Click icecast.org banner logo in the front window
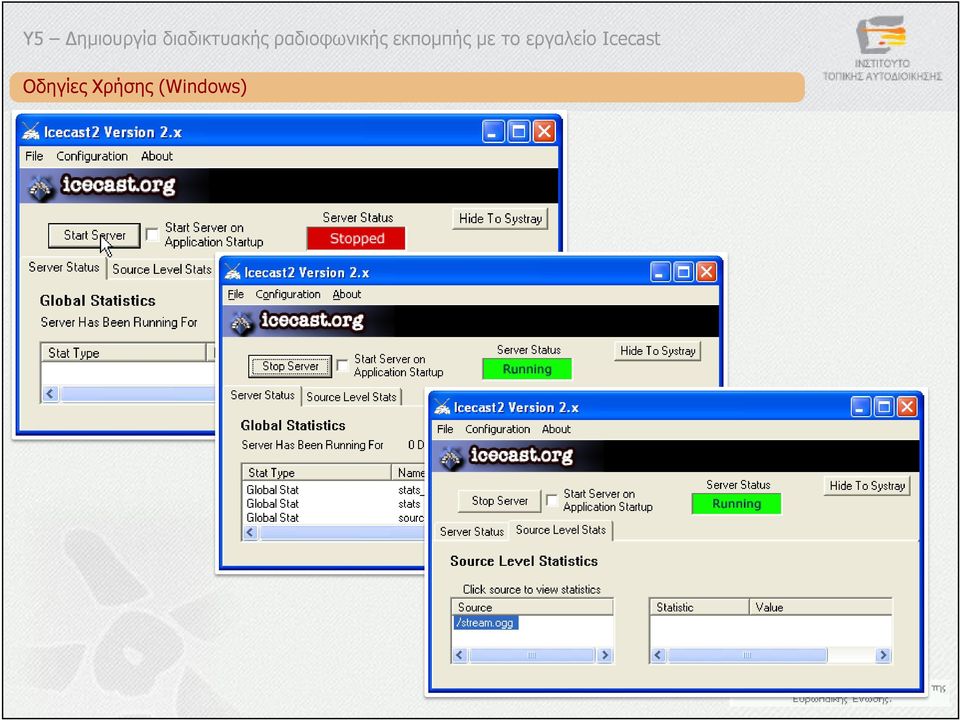The width and height of the screenshot is (960, 720). (507, 456)
